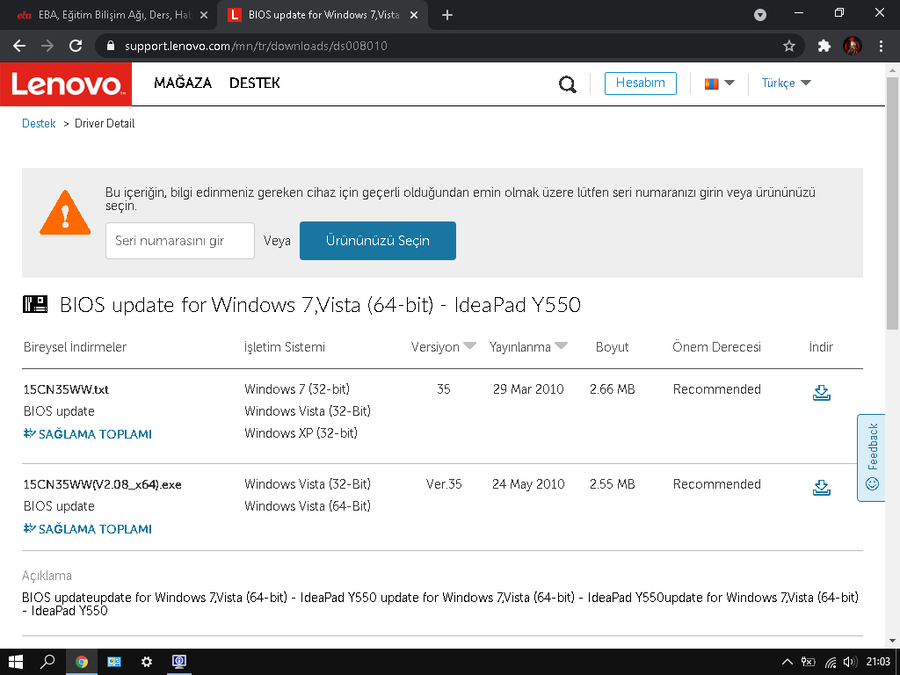This screenshot has width=900, height=675.
Task: Open the Chrome extensions puzzle icon
Action: pyautogui.click(x=824, y=46)
